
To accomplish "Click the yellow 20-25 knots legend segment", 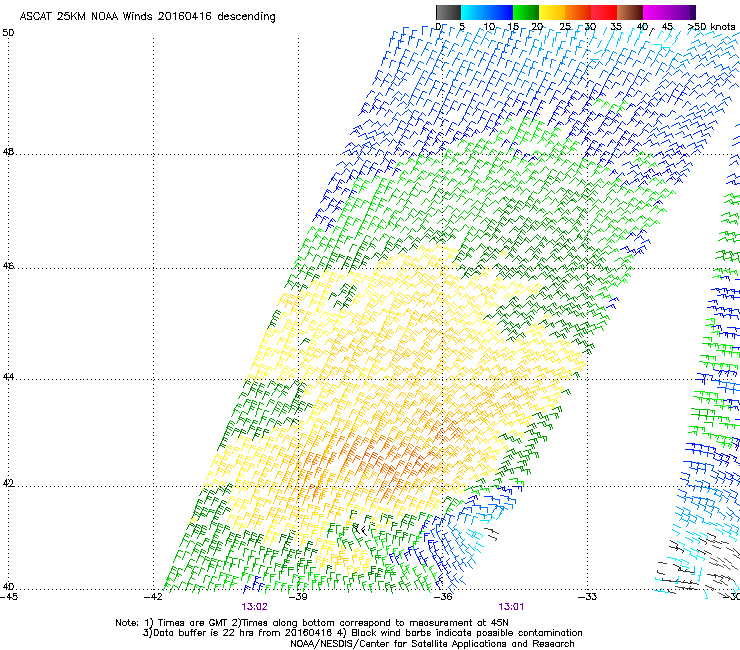I will [x=552, y=12].
